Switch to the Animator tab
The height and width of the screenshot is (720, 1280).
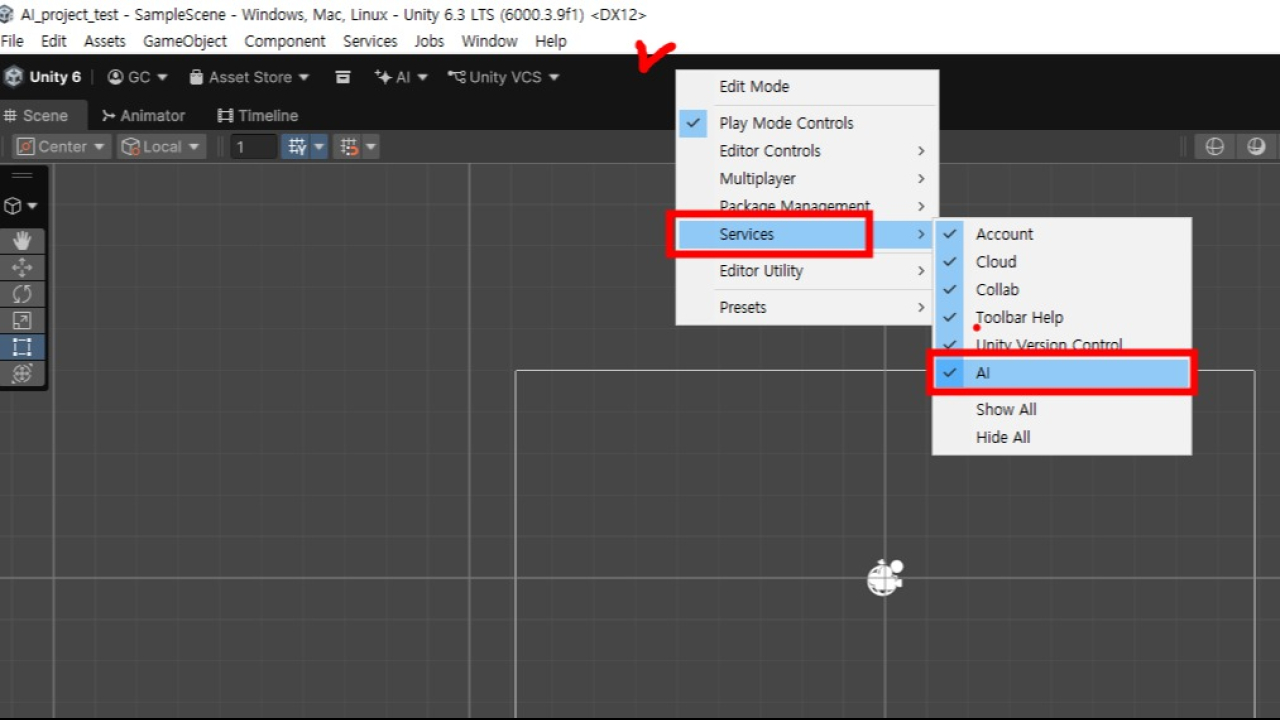tap(143, 116)
